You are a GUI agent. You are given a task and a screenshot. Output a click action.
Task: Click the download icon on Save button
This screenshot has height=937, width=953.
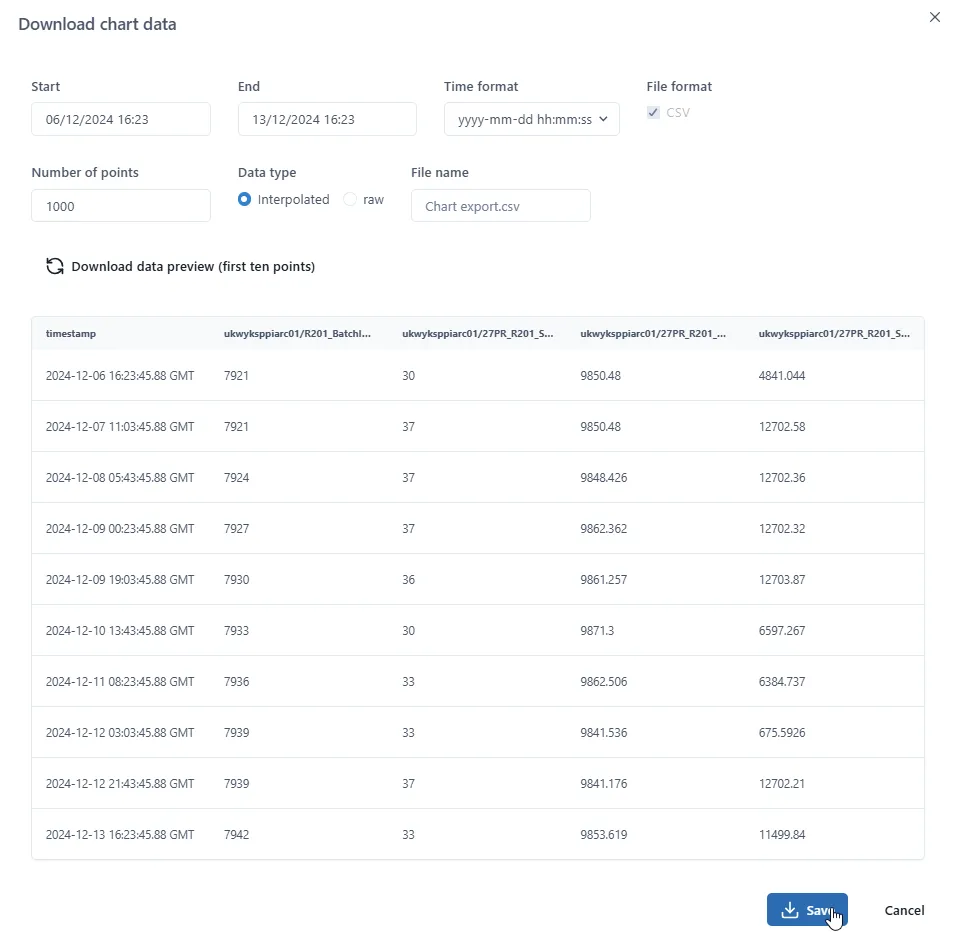[790, 910]
